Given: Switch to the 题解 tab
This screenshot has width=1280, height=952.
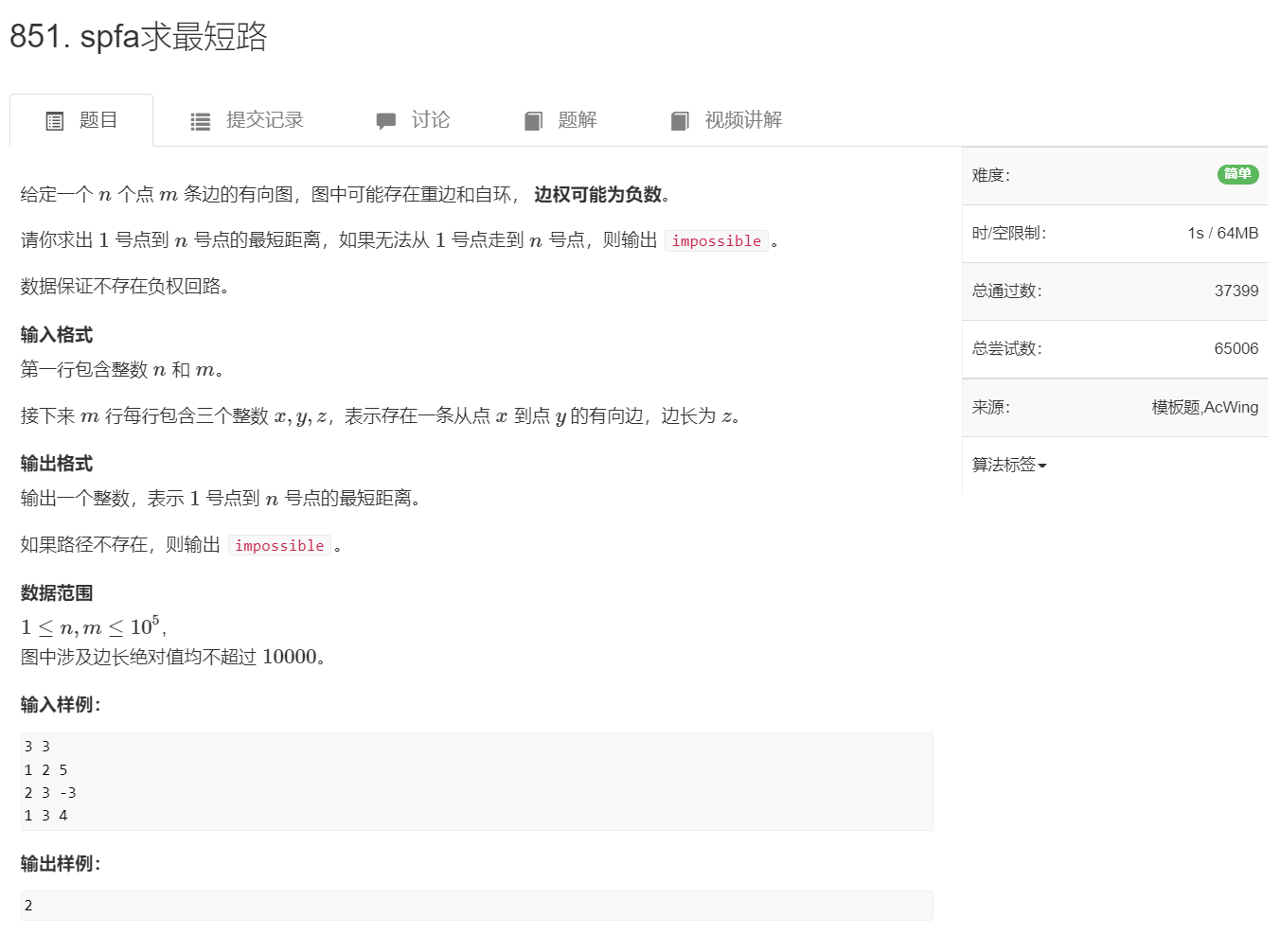Looking at the screenshot, I should tap(560, 120).
